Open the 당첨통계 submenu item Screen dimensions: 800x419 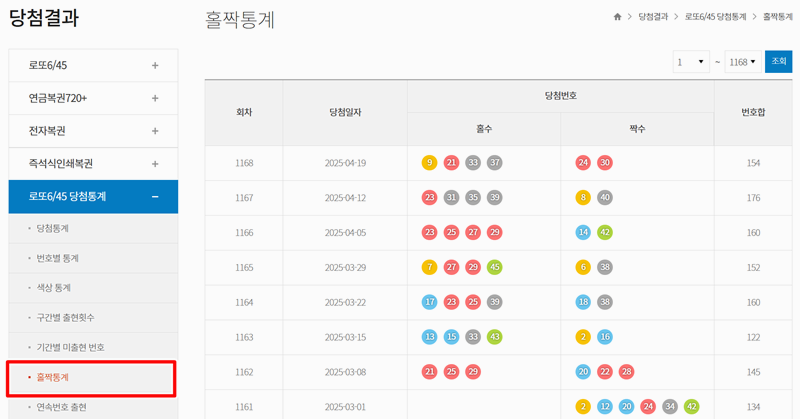pyautogui.click(x=52, y=228)
